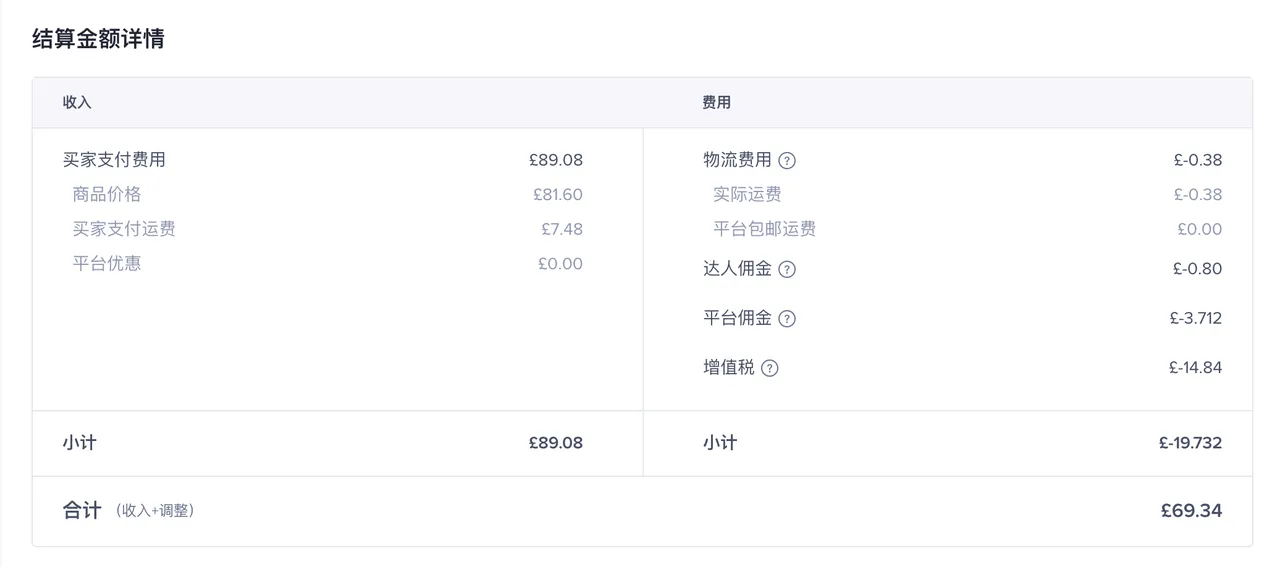Select the 平台佣金 amount £-3.712
This screenshot has height=567, width=1280.
(1195, 318)
